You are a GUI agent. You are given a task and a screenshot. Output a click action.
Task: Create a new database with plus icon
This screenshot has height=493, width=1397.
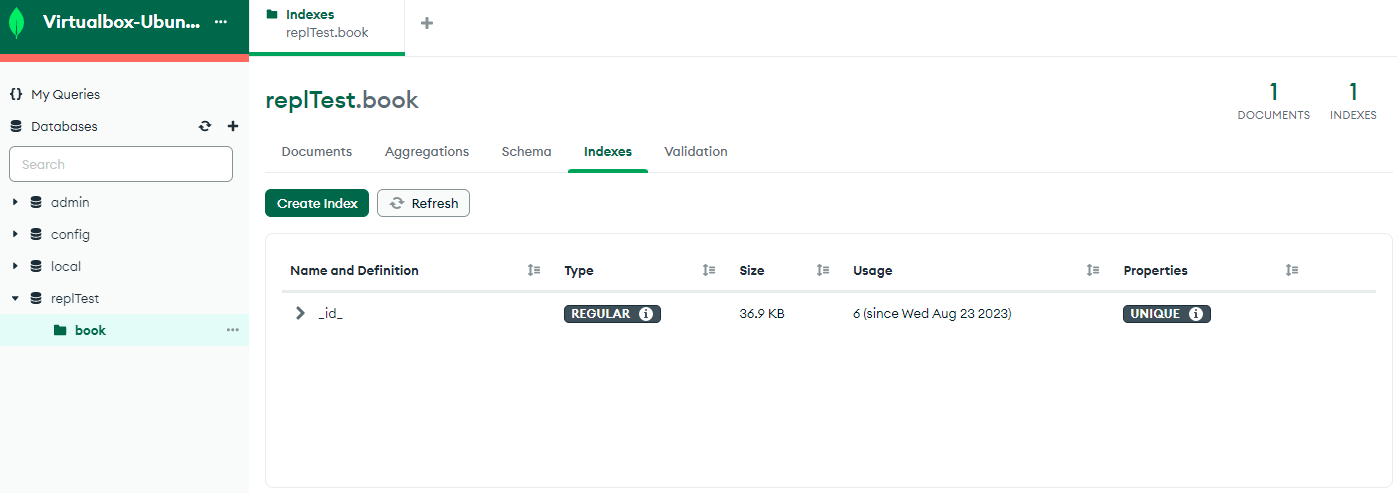point(233,126)
